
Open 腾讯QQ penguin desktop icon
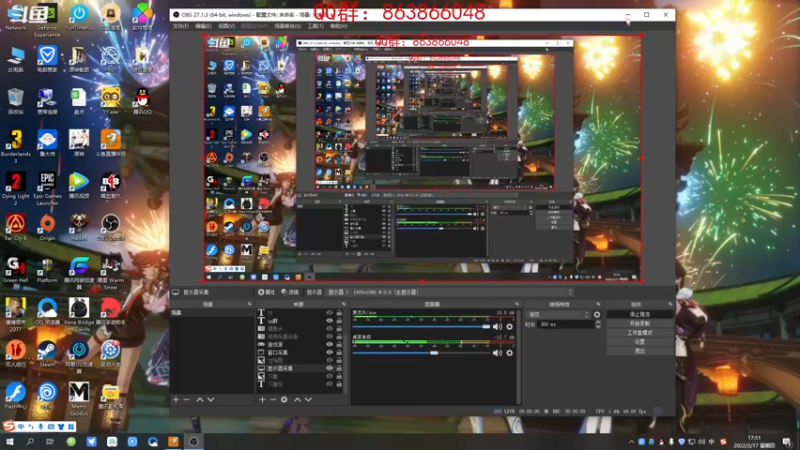(x=142, y=101)
